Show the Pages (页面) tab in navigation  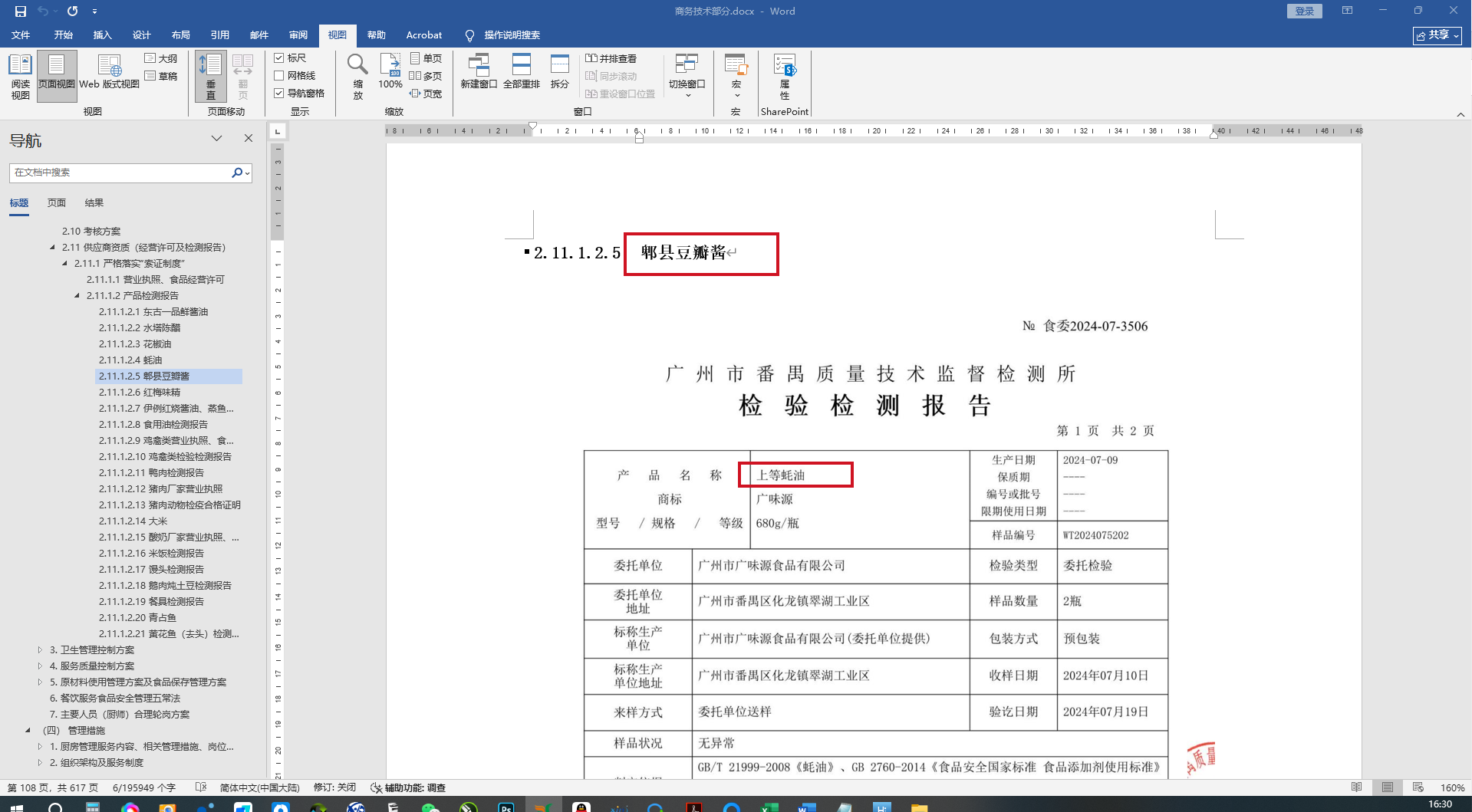click(57, 203)
